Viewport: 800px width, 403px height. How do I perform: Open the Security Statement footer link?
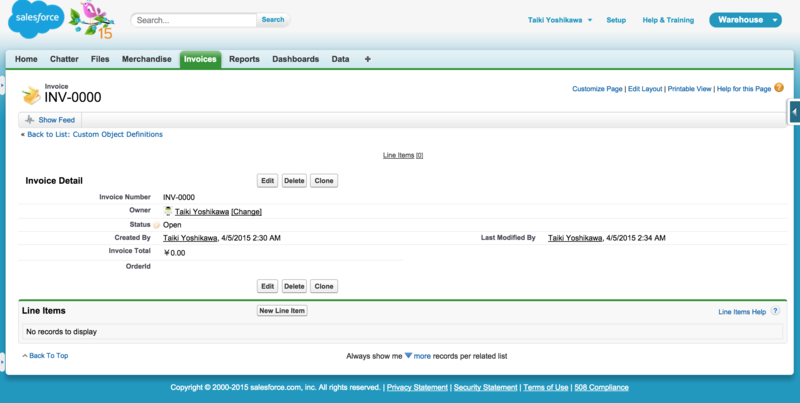point(485,387)
